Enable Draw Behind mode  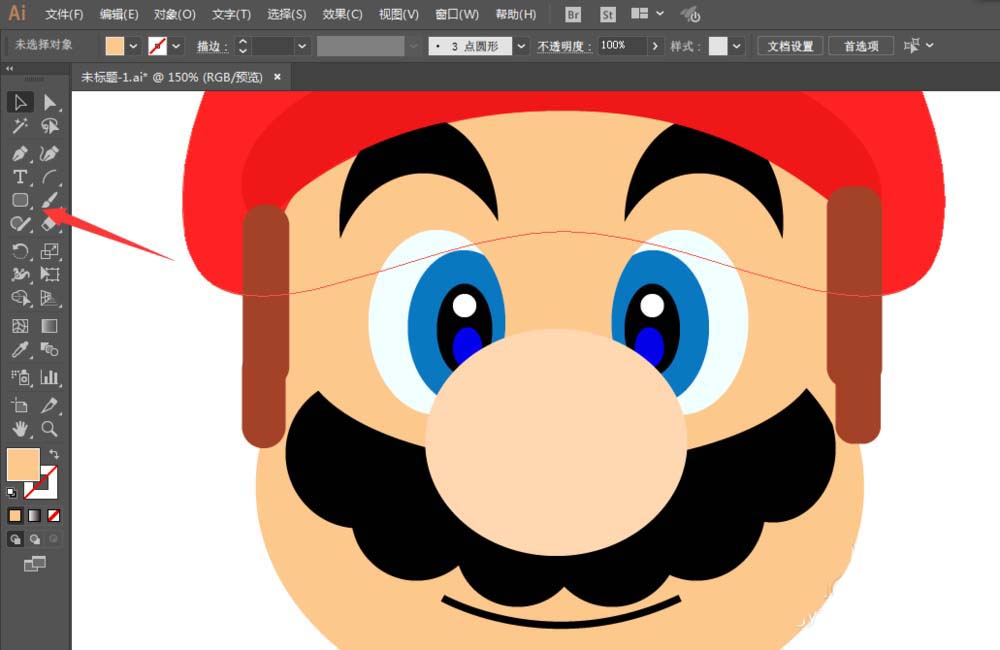[34, 540]
